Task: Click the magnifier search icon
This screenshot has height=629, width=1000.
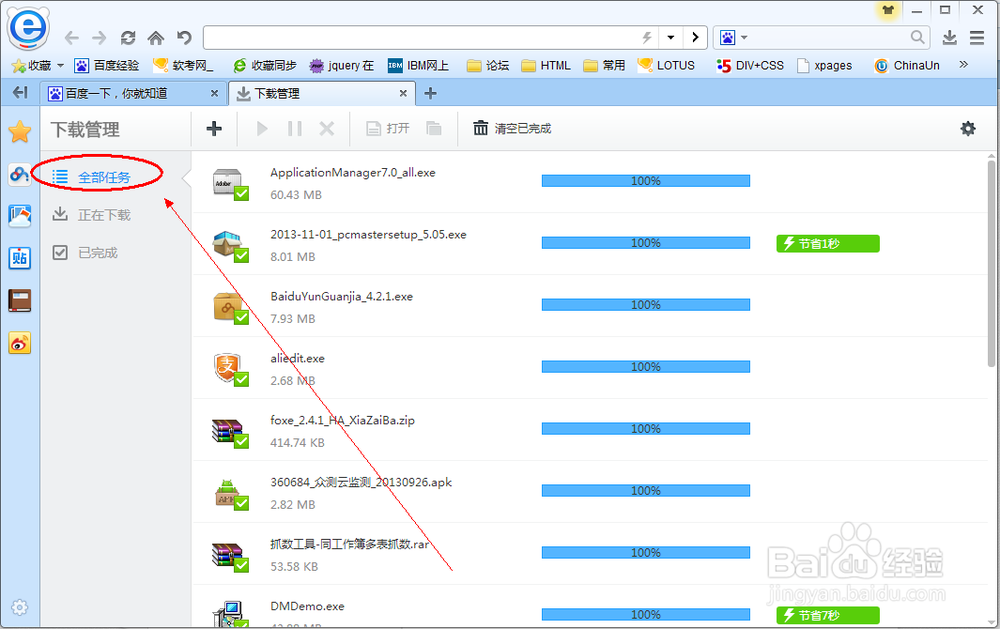Action: tap(917, 38)
